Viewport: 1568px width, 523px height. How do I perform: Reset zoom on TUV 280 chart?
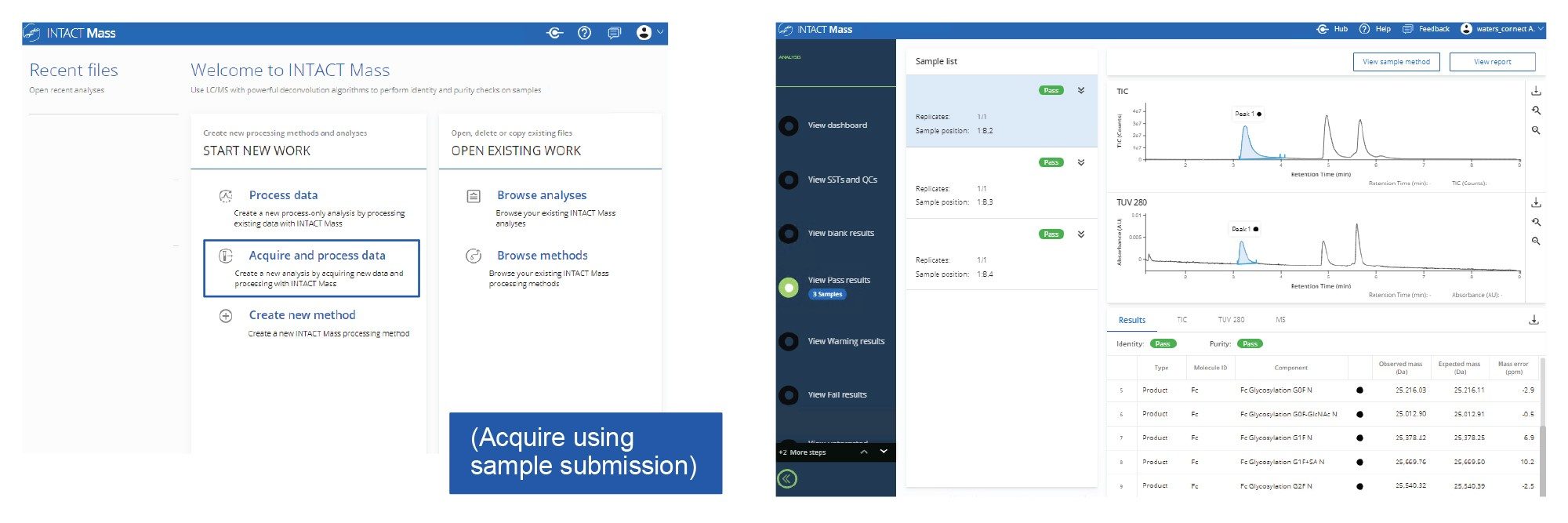tap(1536, 222)
